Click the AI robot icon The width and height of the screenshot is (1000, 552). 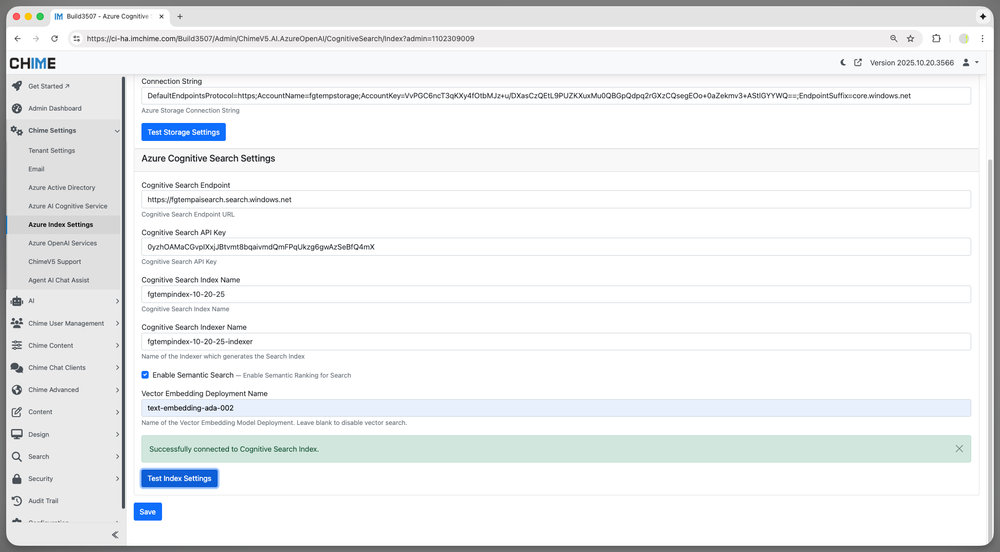point(17,301)
